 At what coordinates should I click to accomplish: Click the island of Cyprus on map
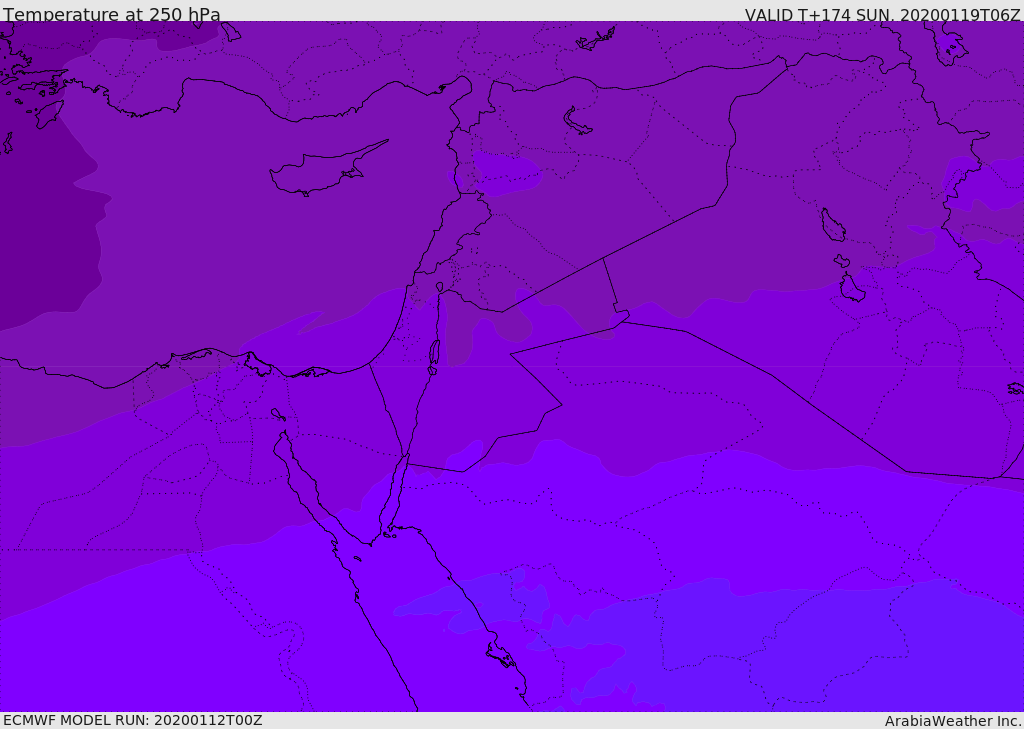[x=327, y=170]
